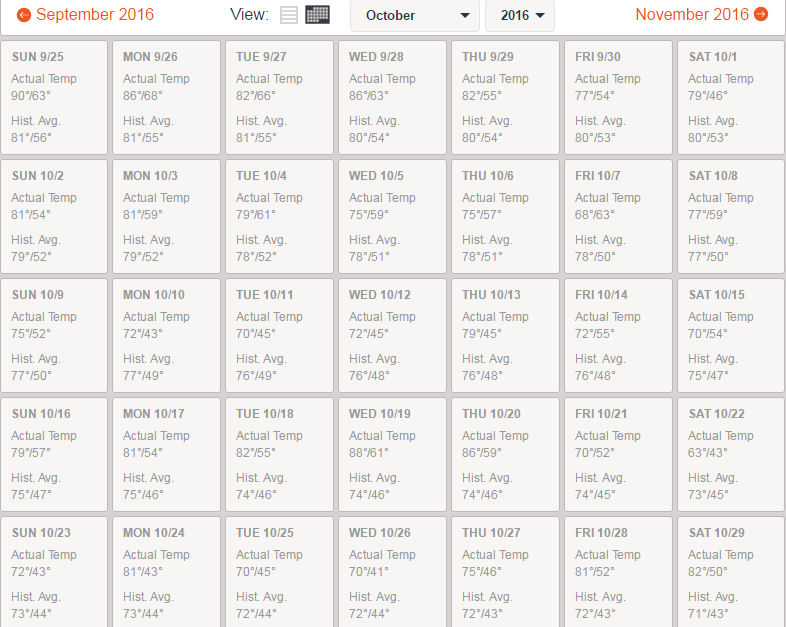Open the SUN 10/23 day tile
Image resolution: width=786 pixels, height=627 pixels.
(54, 572)
